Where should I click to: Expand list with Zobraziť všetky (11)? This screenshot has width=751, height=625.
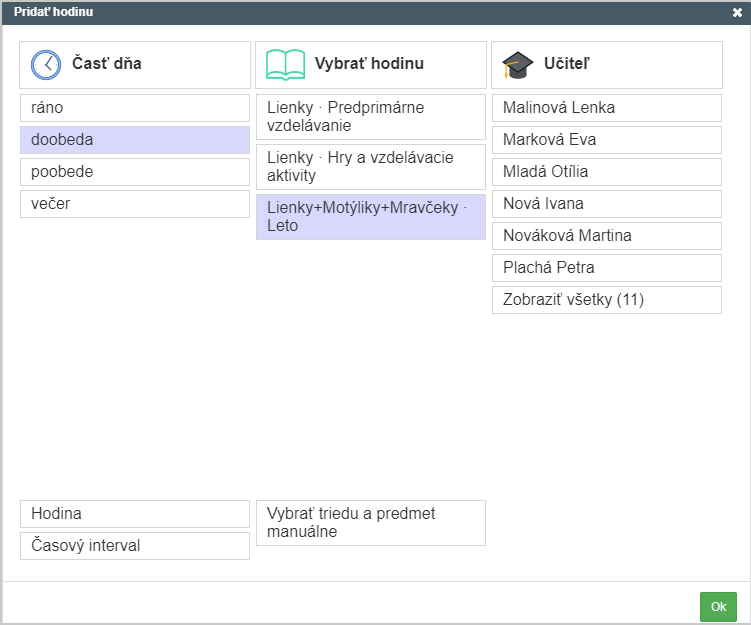pos(607,300)
